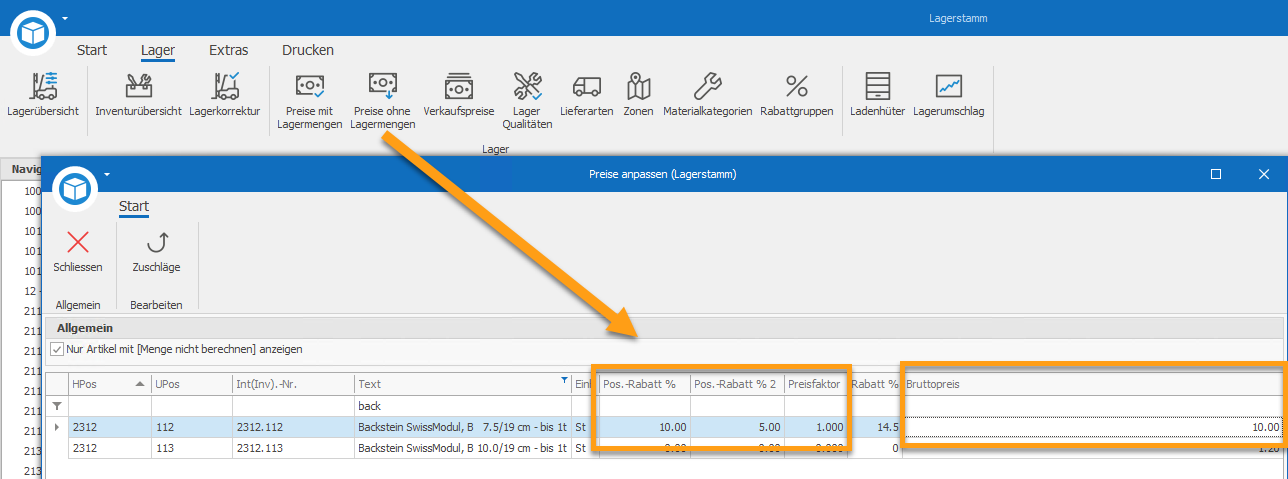Open Rabattgruppen percent icon
The image size is (1288, 479).
point(797,94)
